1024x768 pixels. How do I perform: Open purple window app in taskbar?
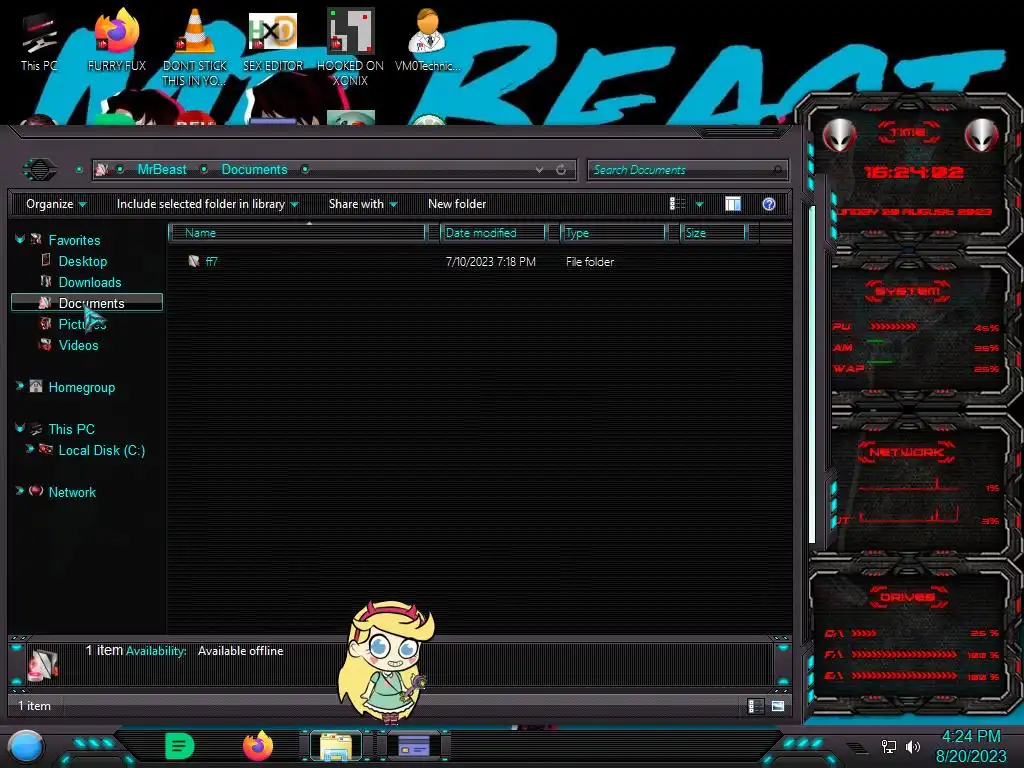coord(413,746)
